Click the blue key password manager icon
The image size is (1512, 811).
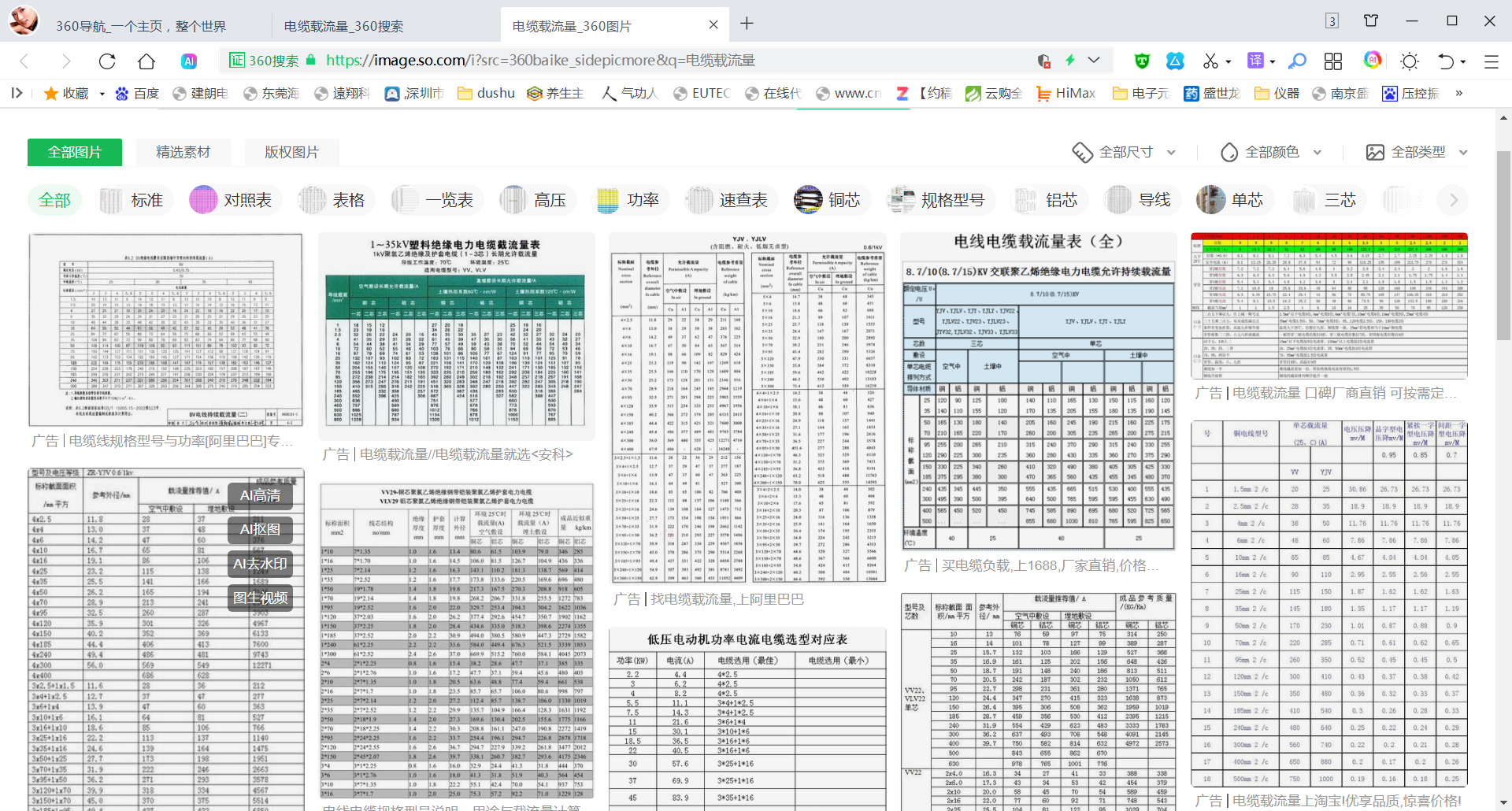coord(1297,61)
